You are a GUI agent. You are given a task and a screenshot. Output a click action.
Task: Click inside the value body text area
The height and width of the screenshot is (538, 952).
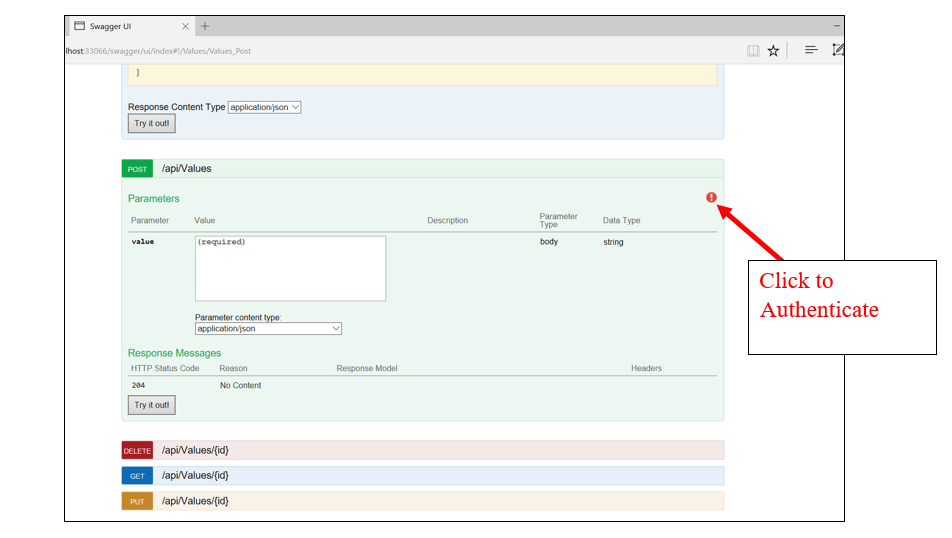(290, 268)
